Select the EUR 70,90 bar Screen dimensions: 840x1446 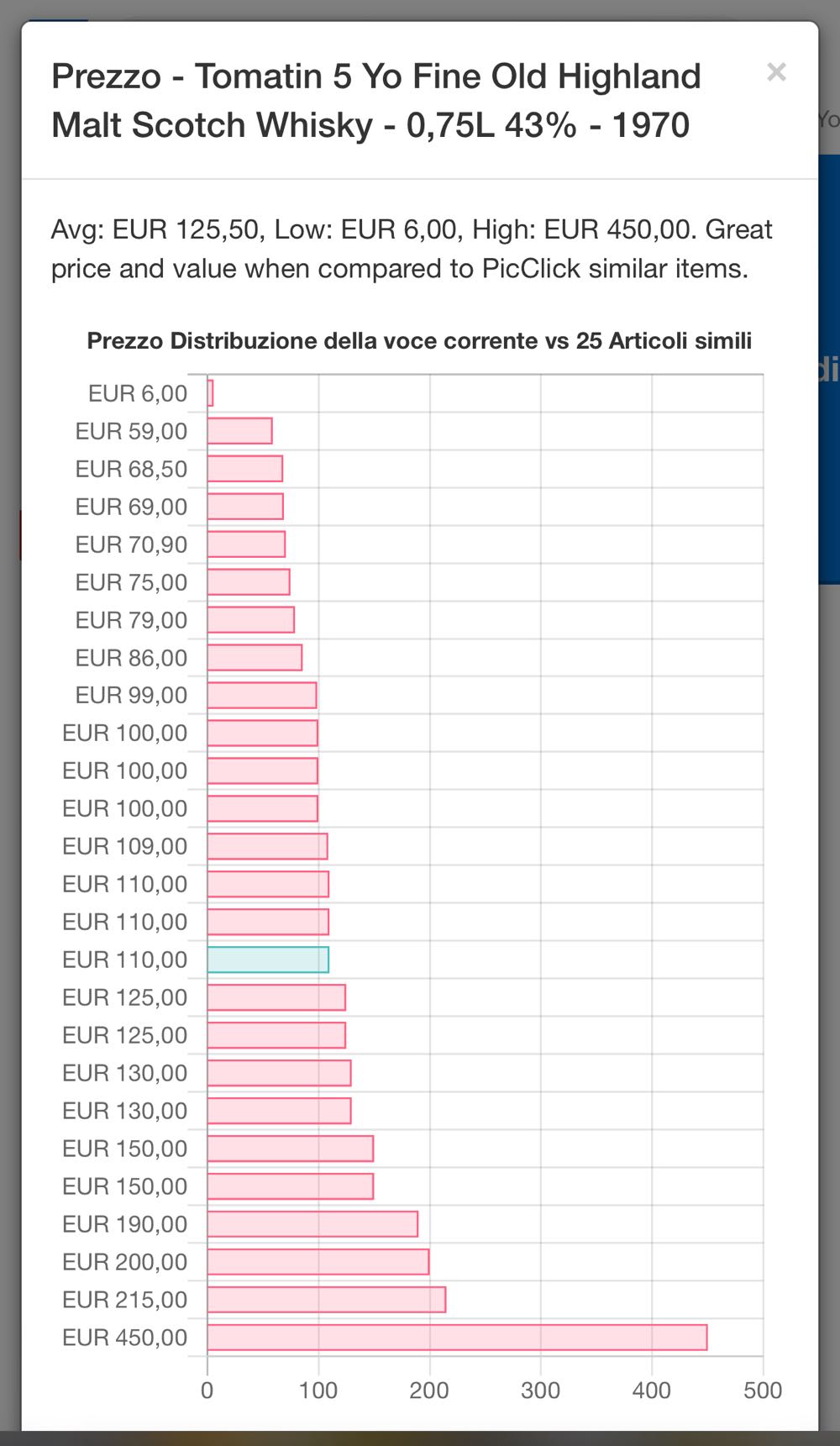pos(246,544)
